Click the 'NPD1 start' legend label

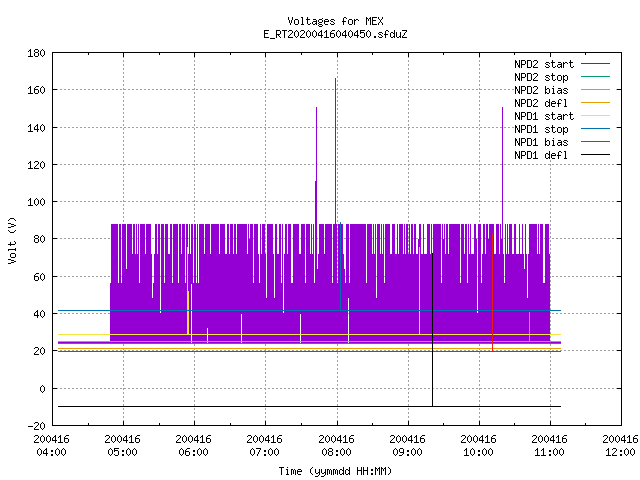point(544,116)
